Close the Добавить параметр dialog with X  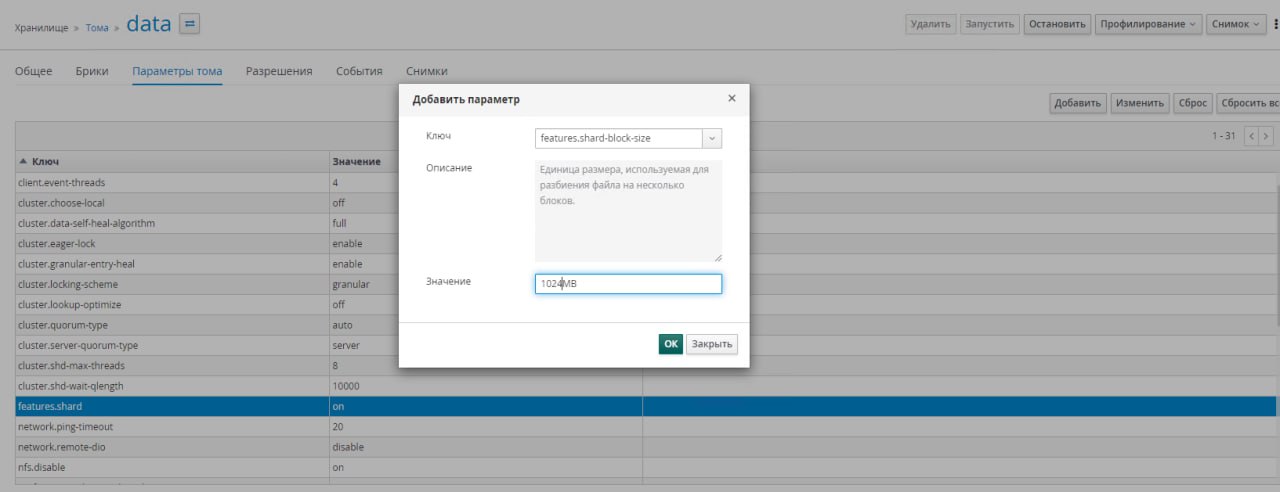731,98
